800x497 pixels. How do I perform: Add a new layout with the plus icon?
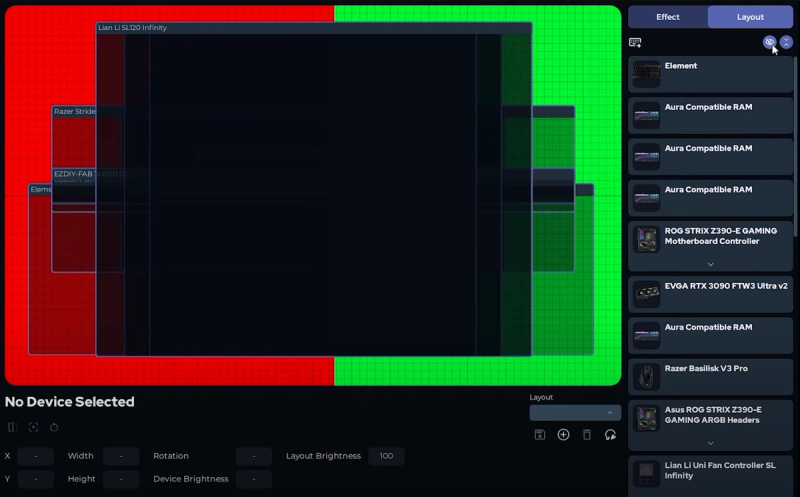tap(563, 435)
